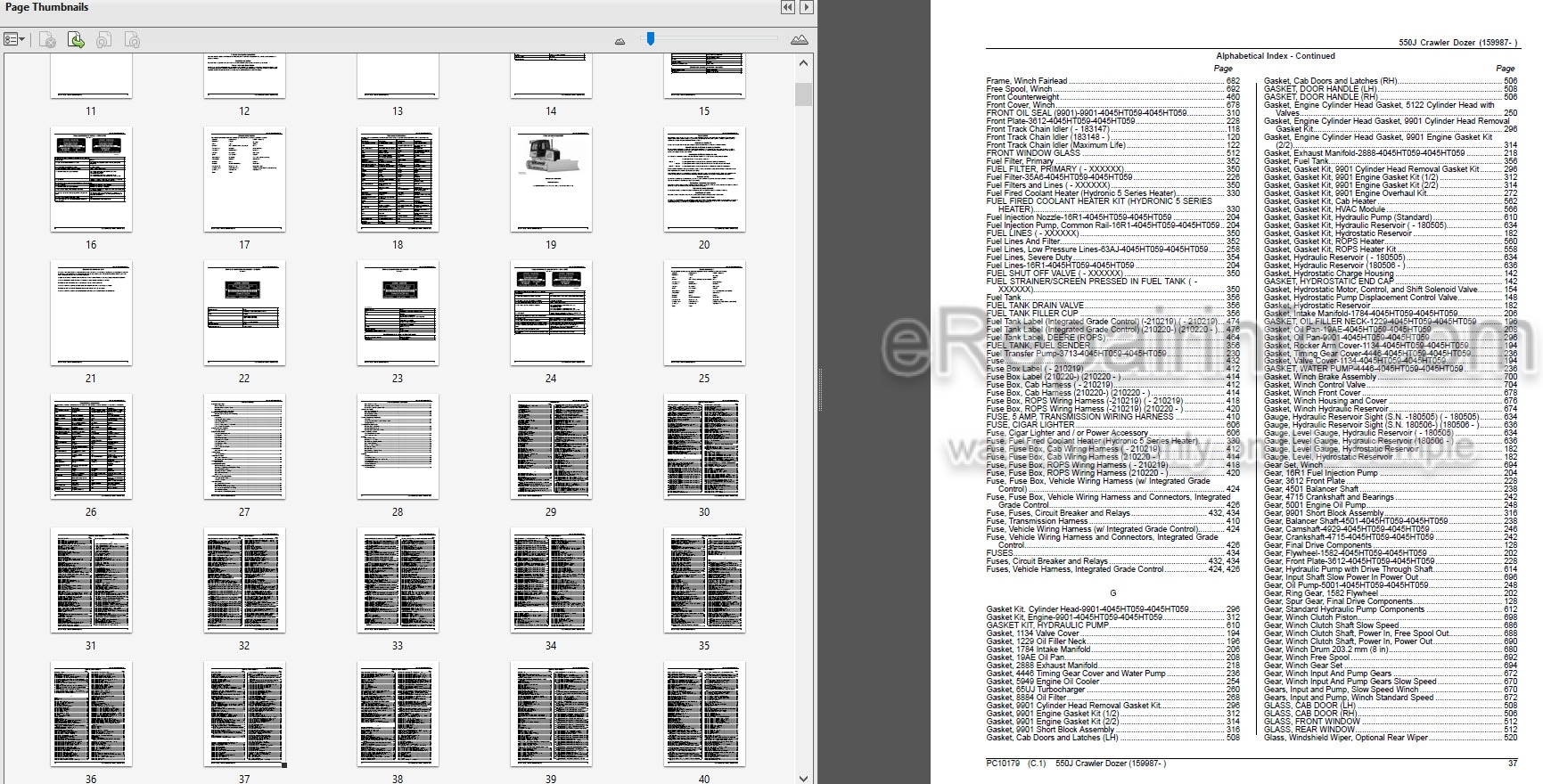Image resolution: width=1543 pixels, height=784 pixels.
Task: Go to page 22 thumbnail
Action: [244, 313]
